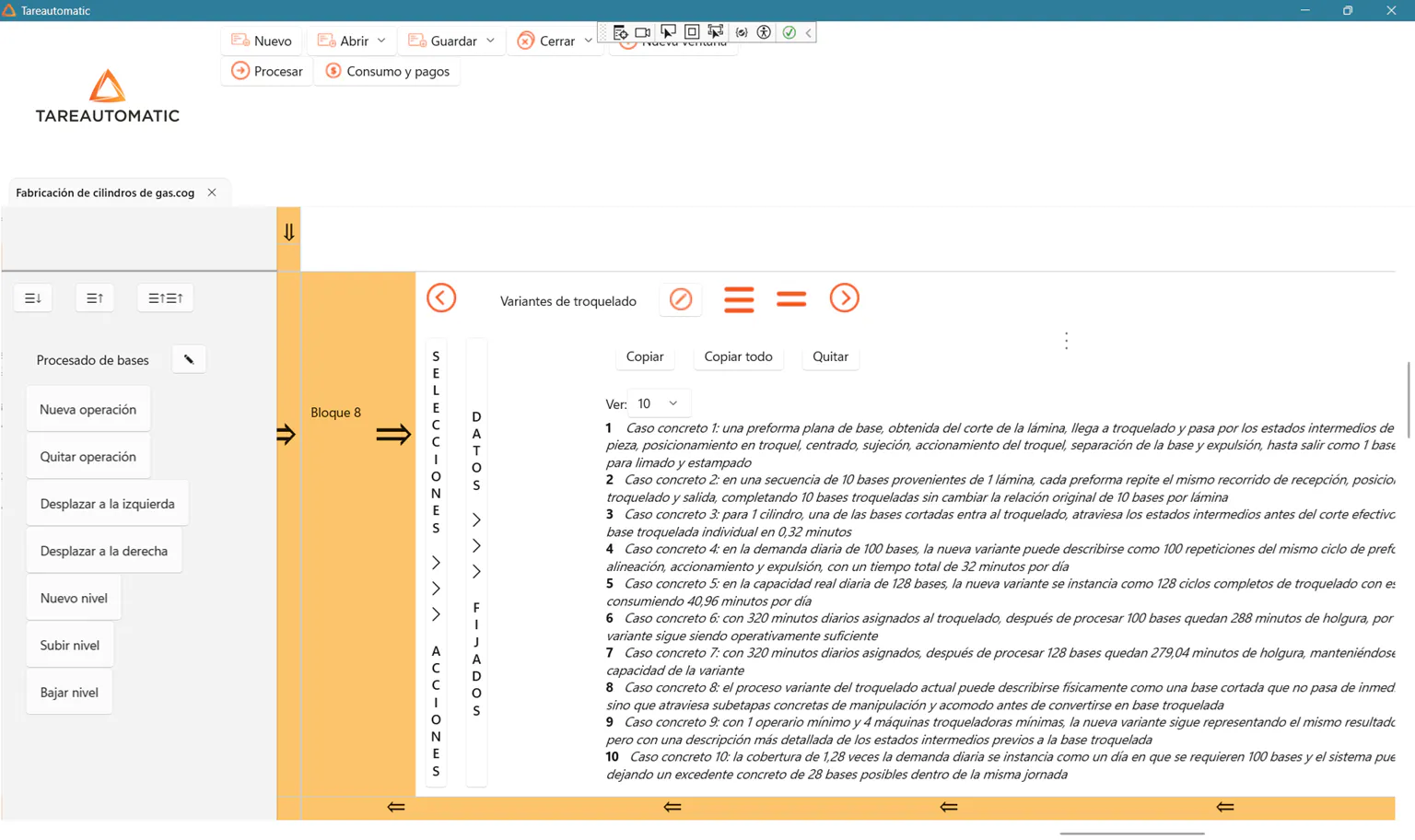
Task: Click the Nuevo toolbar button
Action: pos(262,41)
